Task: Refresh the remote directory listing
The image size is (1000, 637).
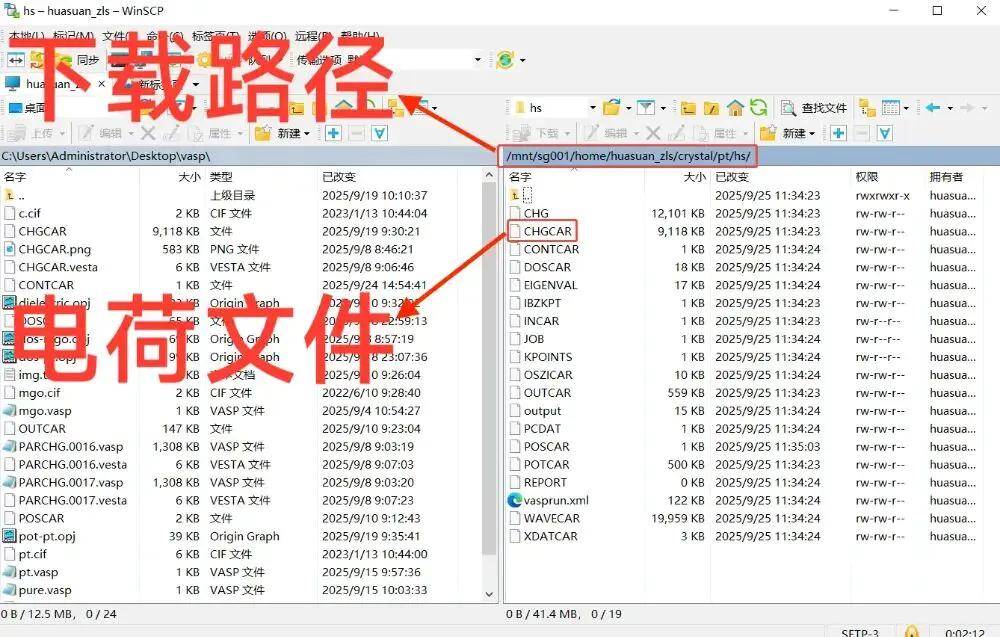Action: coord(759,108)
